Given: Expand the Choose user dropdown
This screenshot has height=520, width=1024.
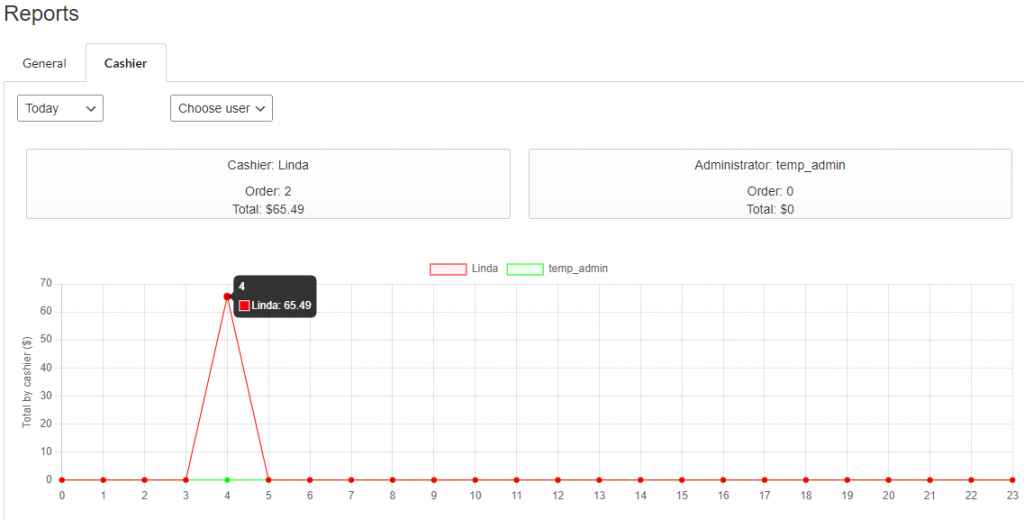Looking at the screenshot, I should [x=221, y=108].
